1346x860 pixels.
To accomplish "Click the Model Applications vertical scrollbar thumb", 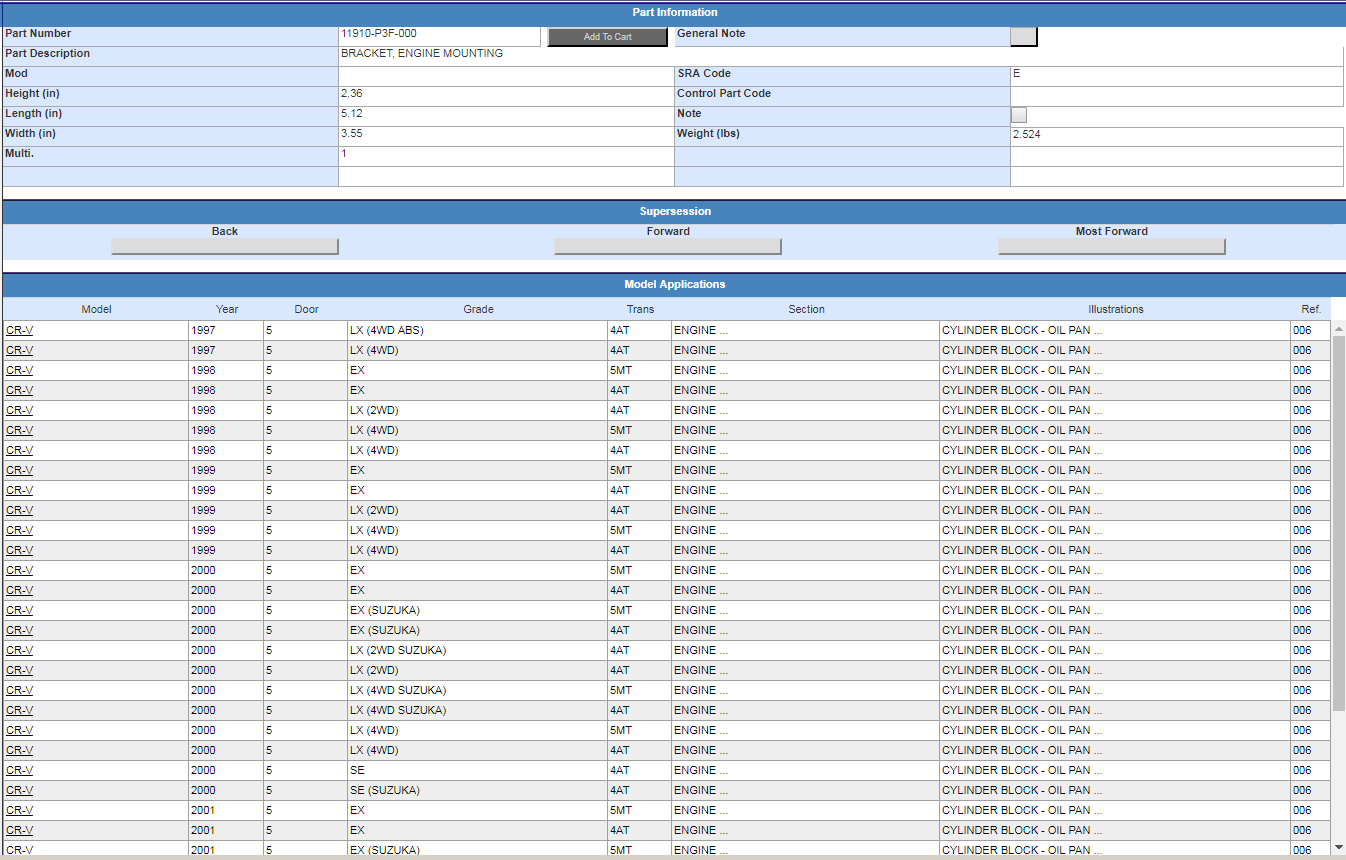I will (1339, 520).
